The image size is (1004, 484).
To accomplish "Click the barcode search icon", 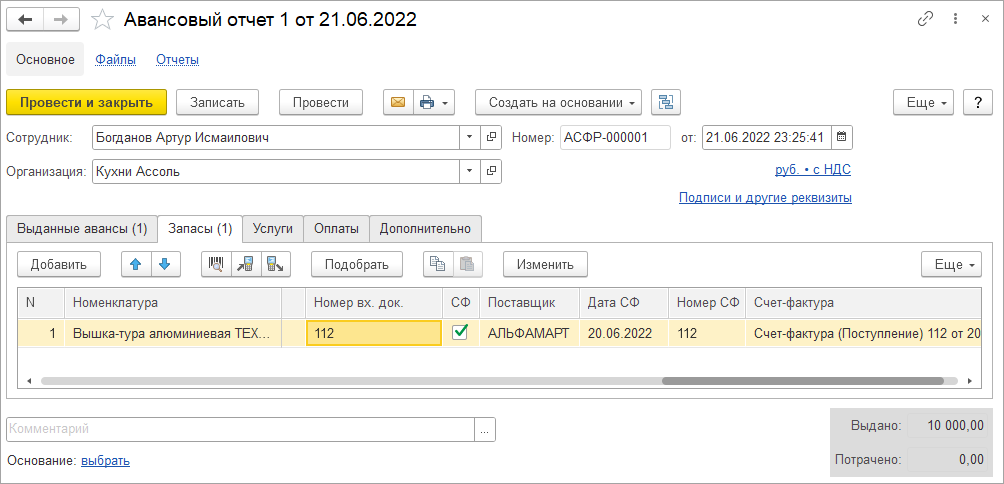I will (x=216, y=264).
